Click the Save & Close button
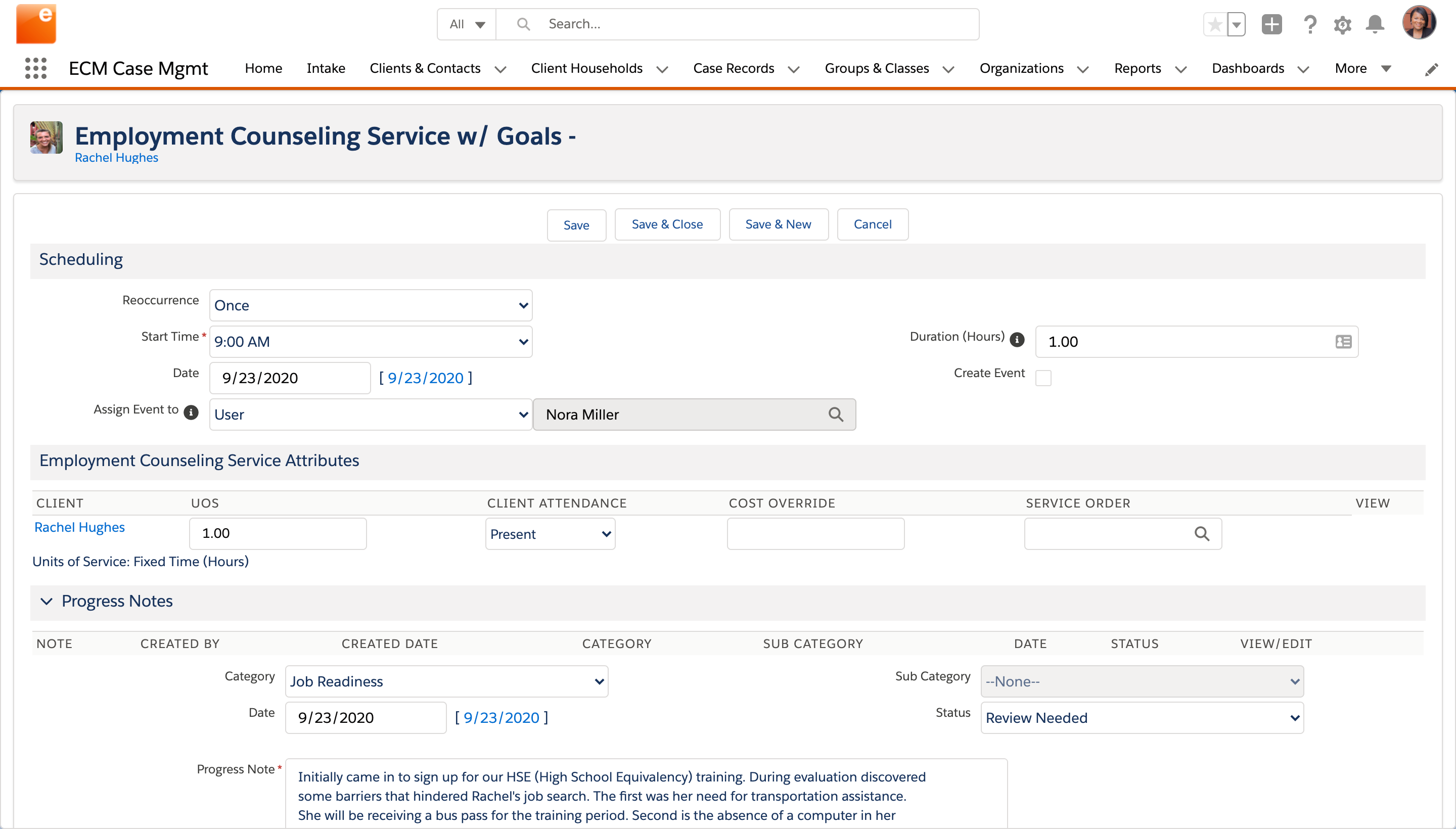 click(667, 224)
